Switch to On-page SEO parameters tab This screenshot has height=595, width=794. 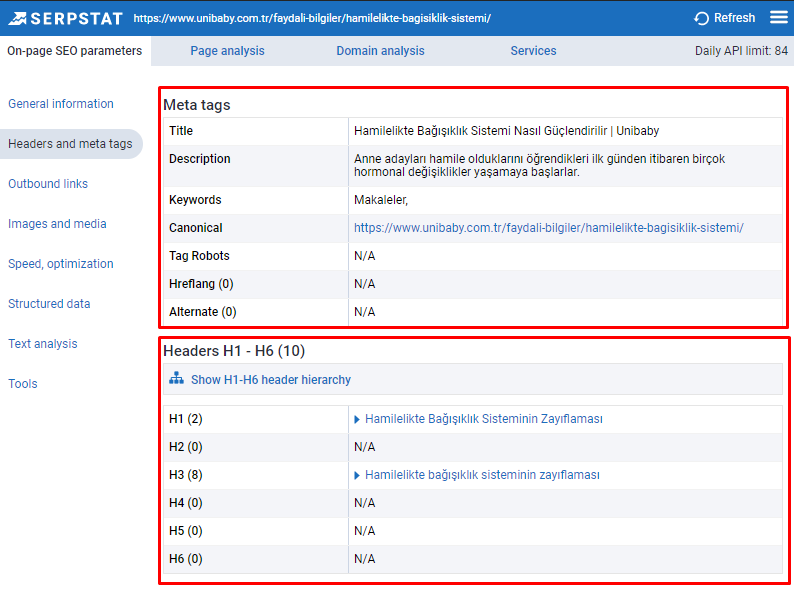(x=74, y=51)
